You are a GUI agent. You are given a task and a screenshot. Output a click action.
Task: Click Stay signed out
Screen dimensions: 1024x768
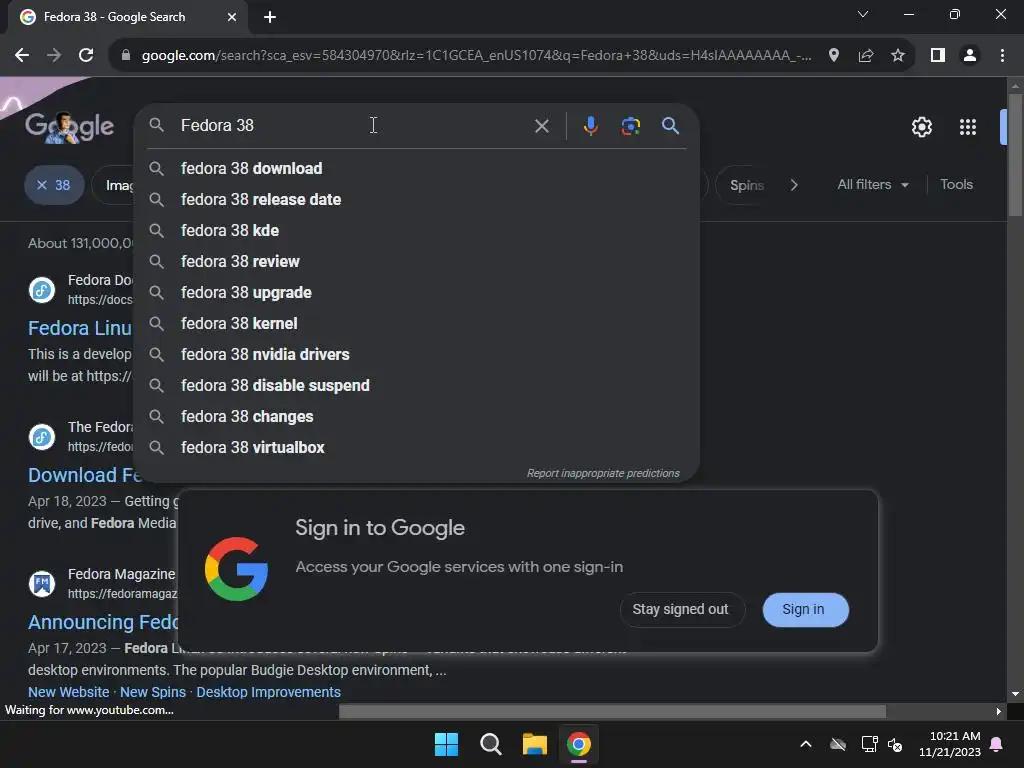click(x=680, y=609)
